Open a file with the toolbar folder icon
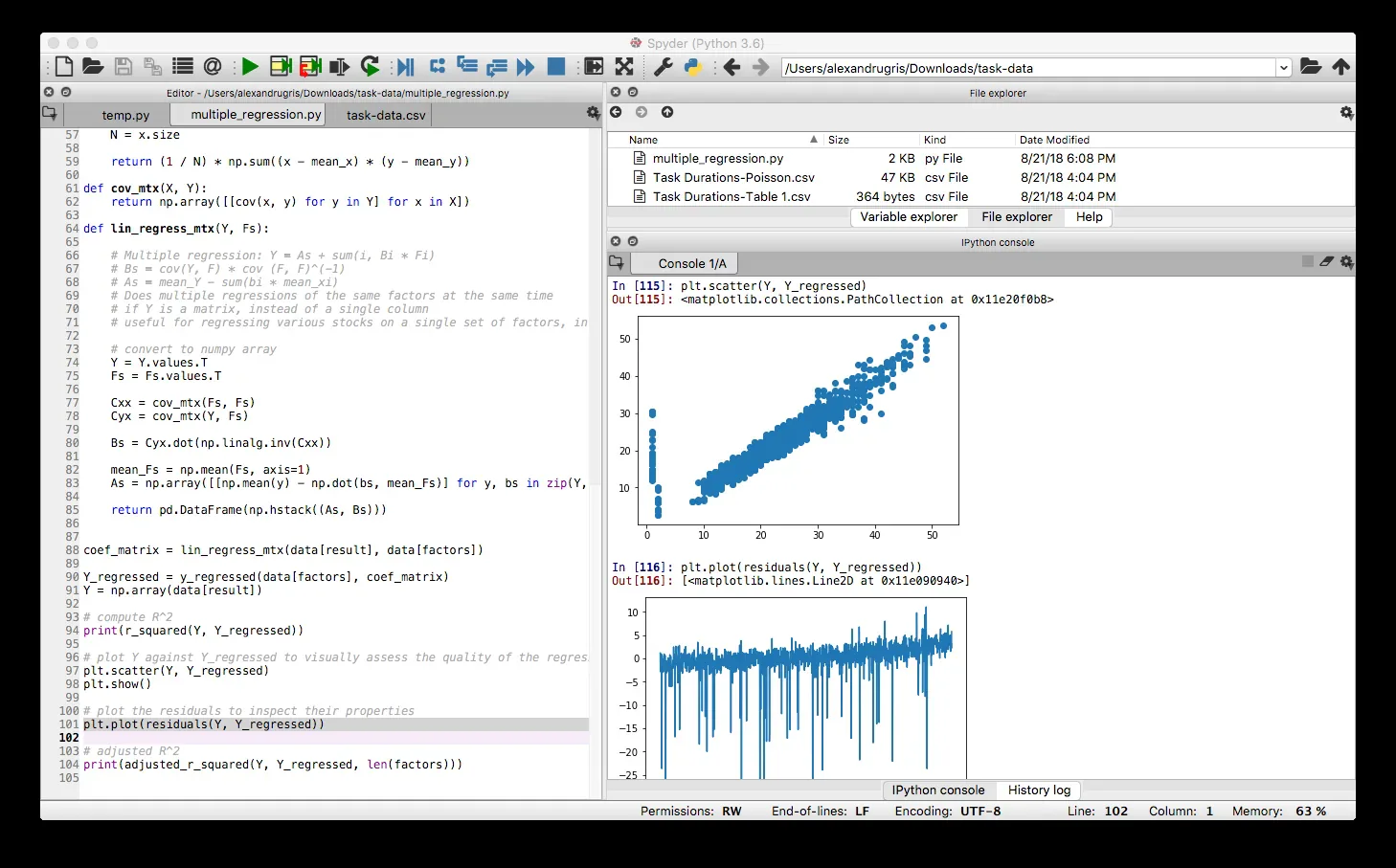 tap(93, 67)
